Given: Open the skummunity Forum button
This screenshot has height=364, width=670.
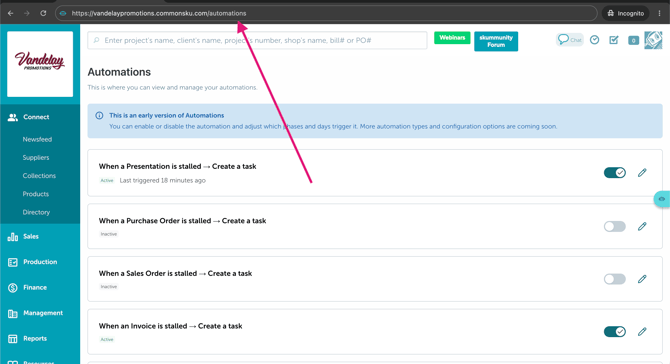Looking at the screenshot, I should [x=496, y=41].
